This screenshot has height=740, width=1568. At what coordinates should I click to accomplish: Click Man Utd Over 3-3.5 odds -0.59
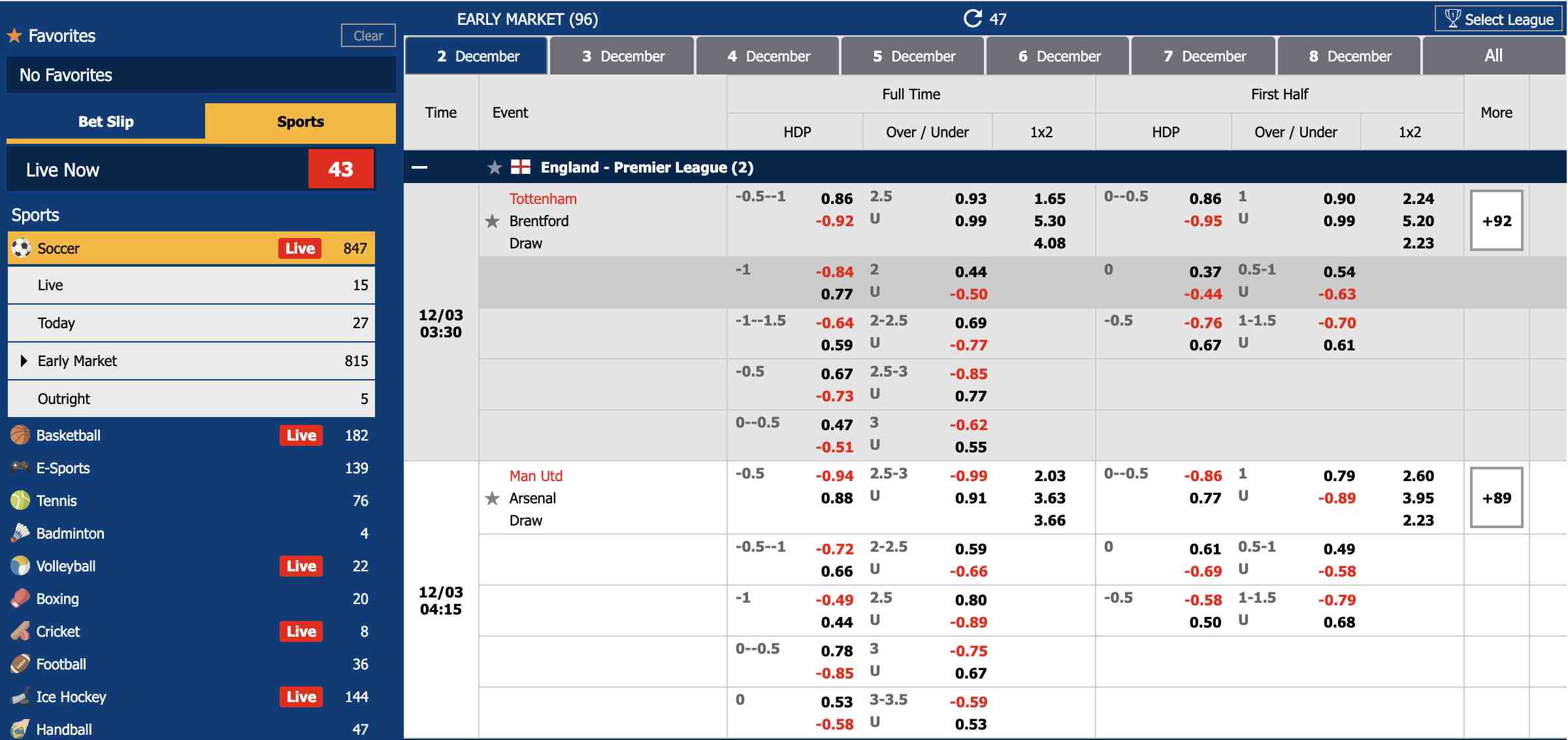(968, 702)
